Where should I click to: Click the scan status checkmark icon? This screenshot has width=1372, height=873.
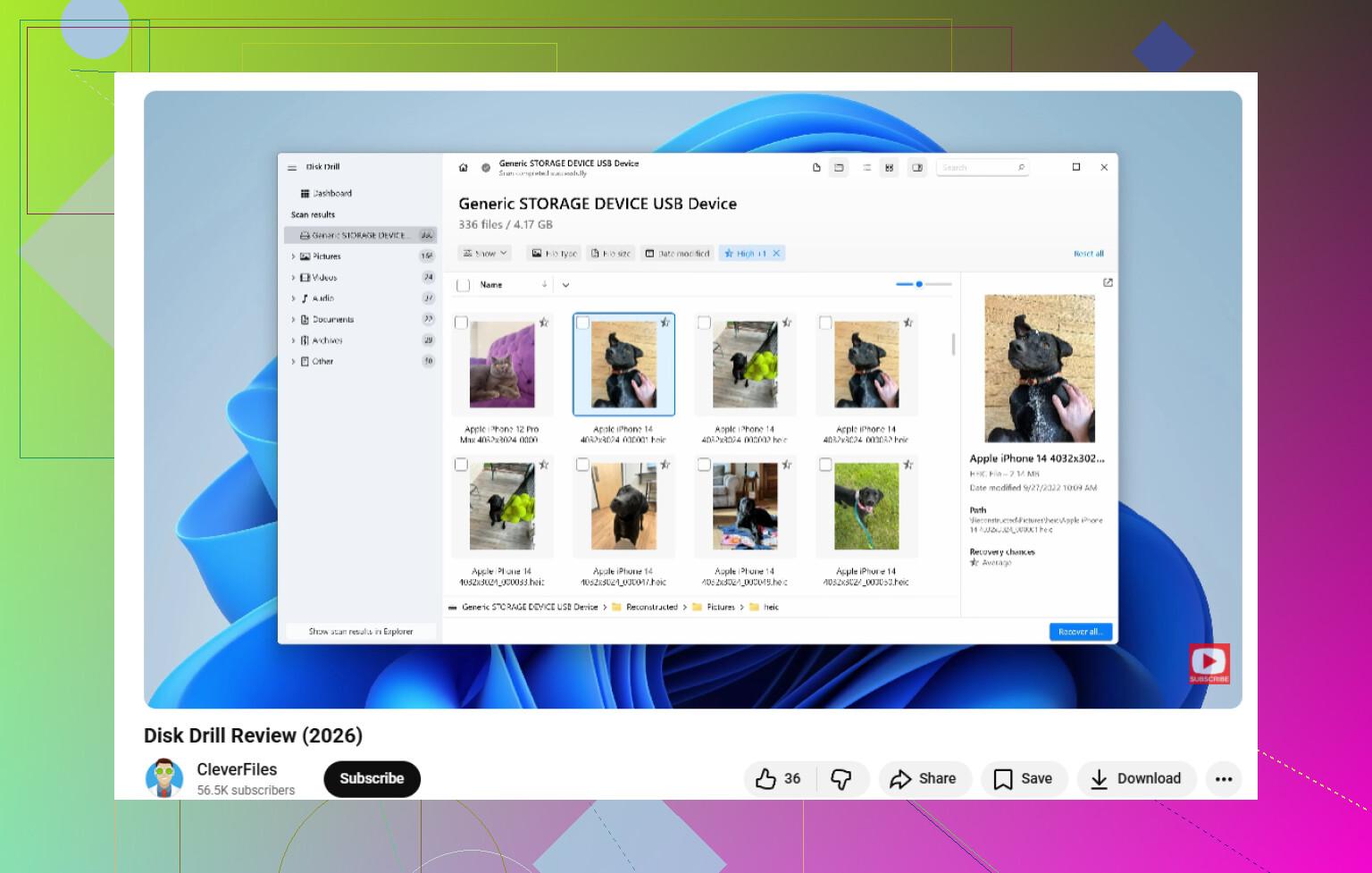486,167
